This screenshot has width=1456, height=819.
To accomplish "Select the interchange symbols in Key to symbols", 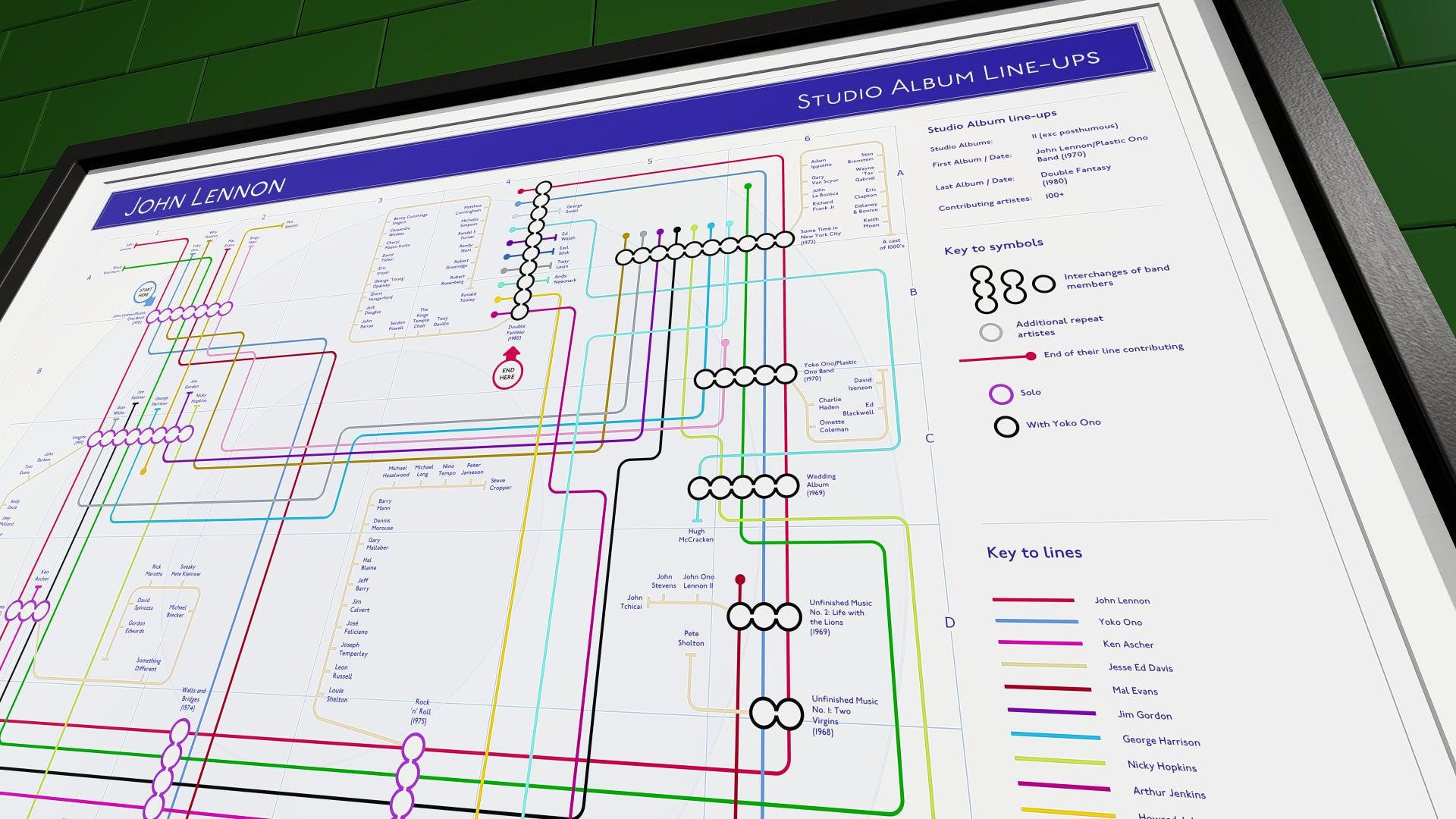I will 1012,288.
